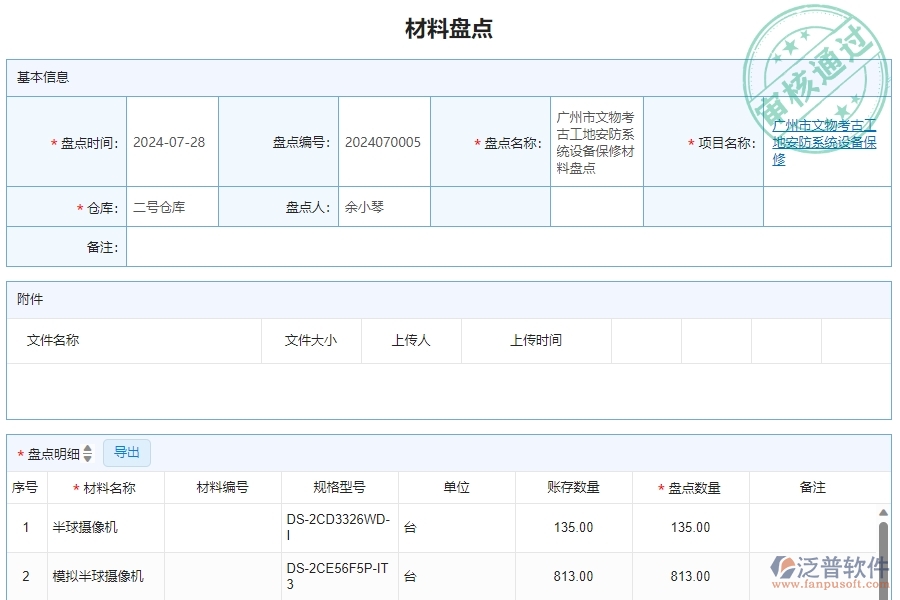Click the up arrow beside 盘点明细
Screen dimensions: 900x600
[x=89, y=448]
